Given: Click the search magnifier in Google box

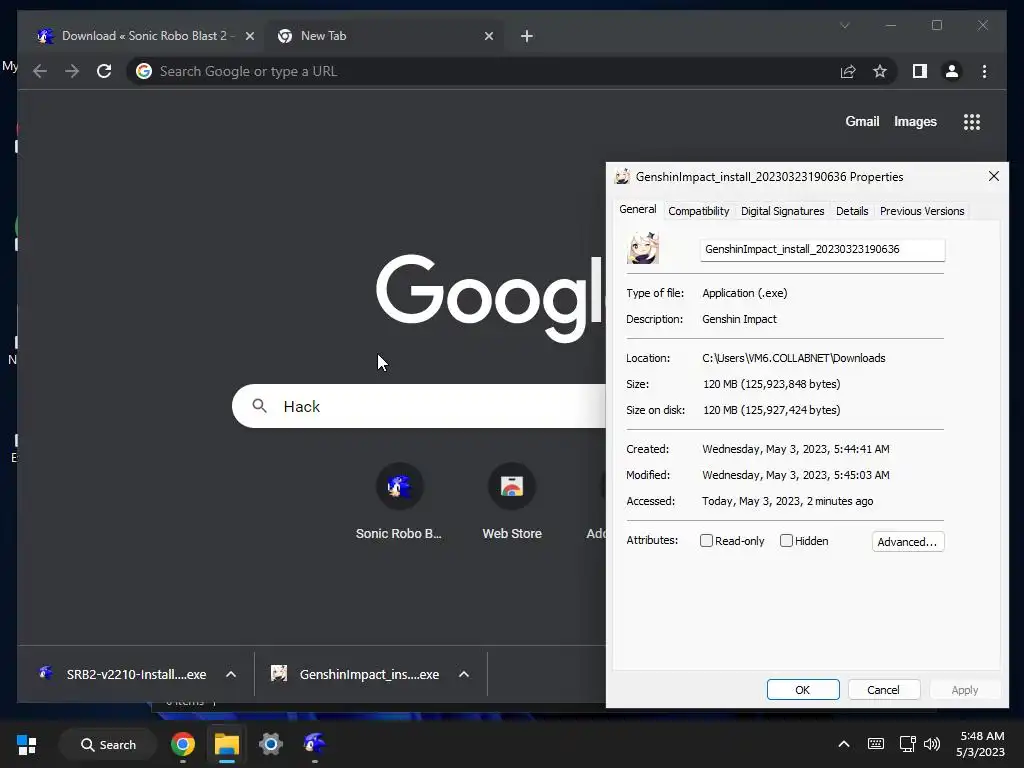Looking at the screenshot, I should click(x=259, y=406).
